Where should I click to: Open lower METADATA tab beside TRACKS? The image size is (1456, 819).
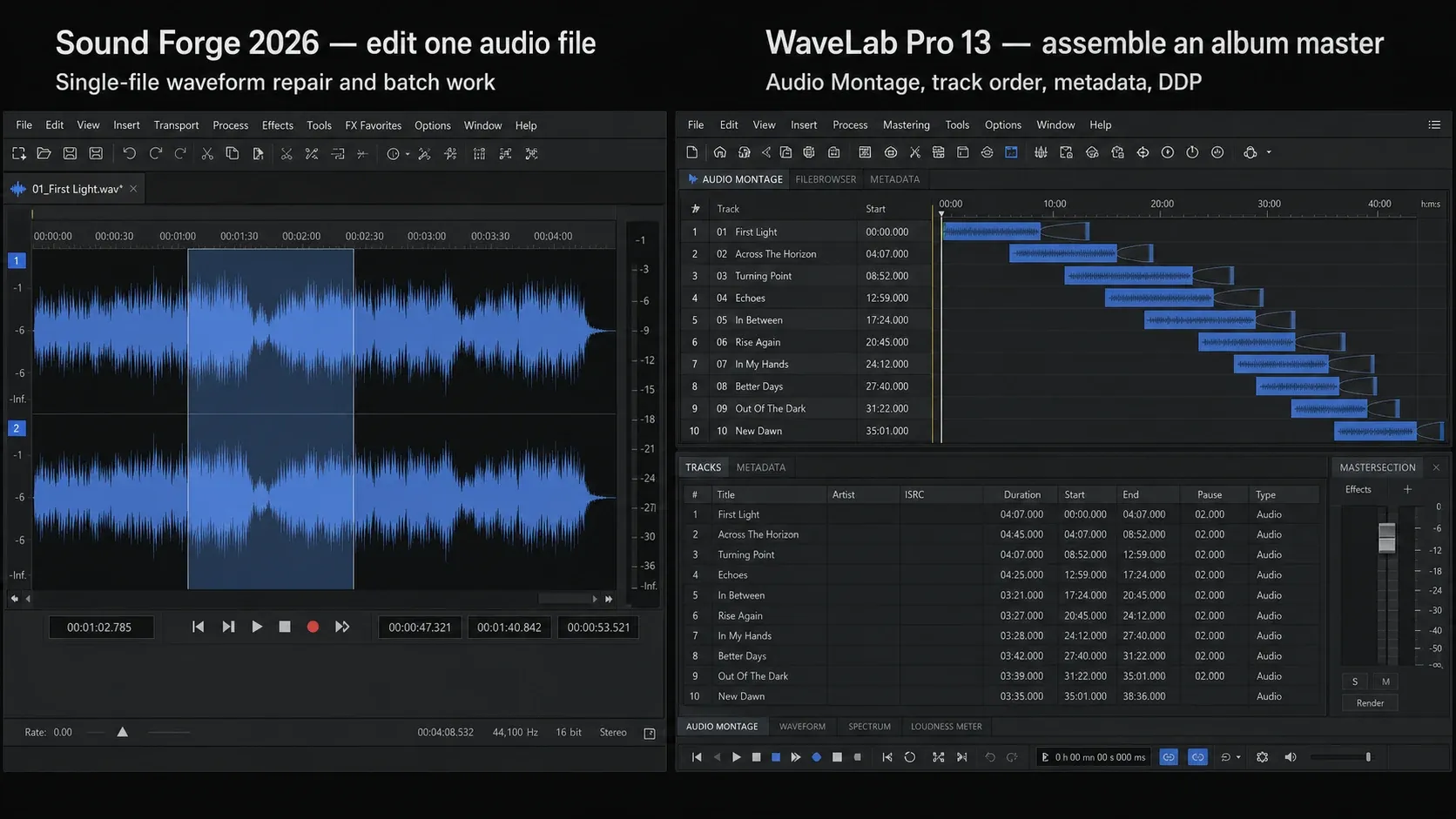[x=760, y=467]
